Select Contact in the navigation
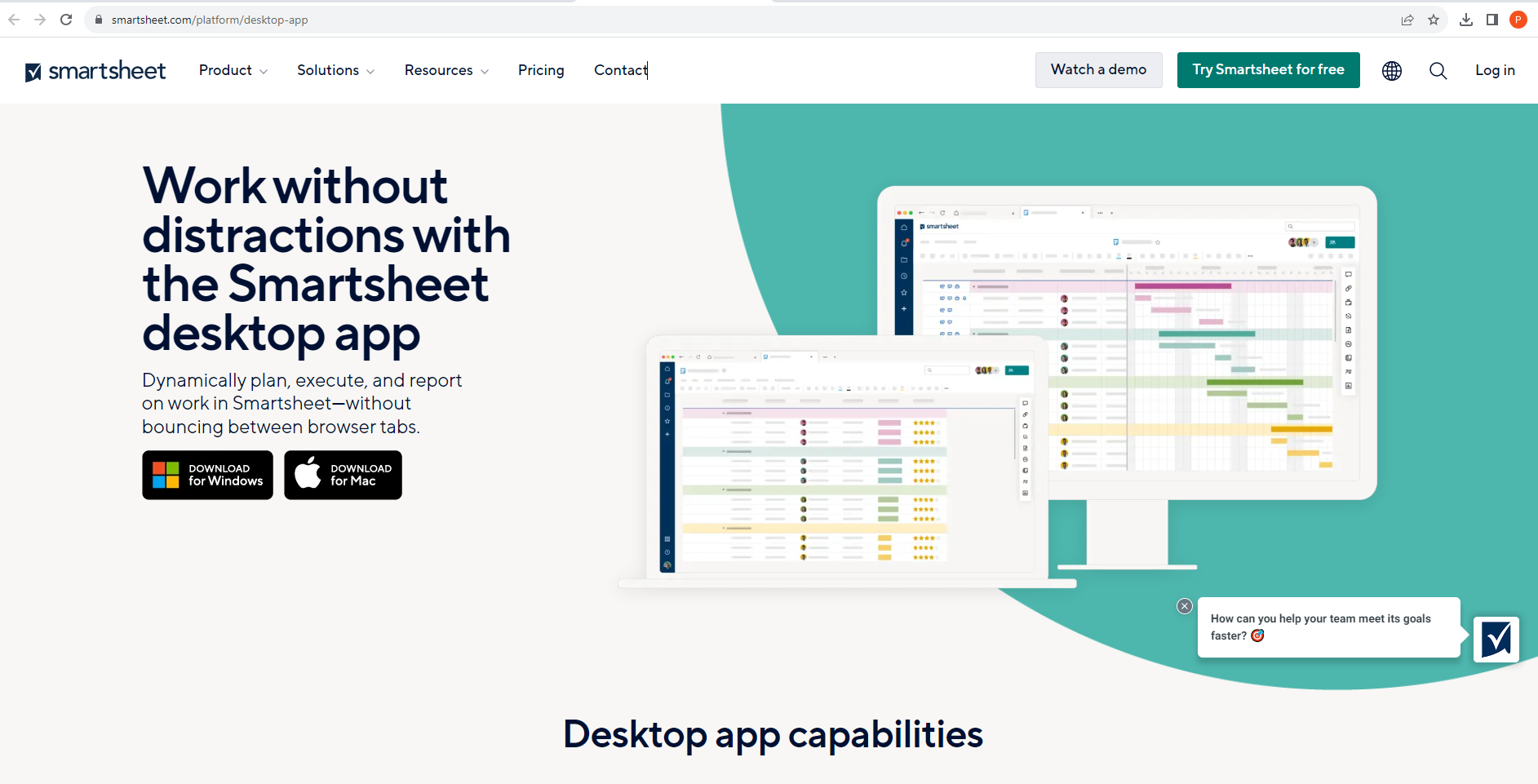 pyautogui.click(x=619, y=70)
